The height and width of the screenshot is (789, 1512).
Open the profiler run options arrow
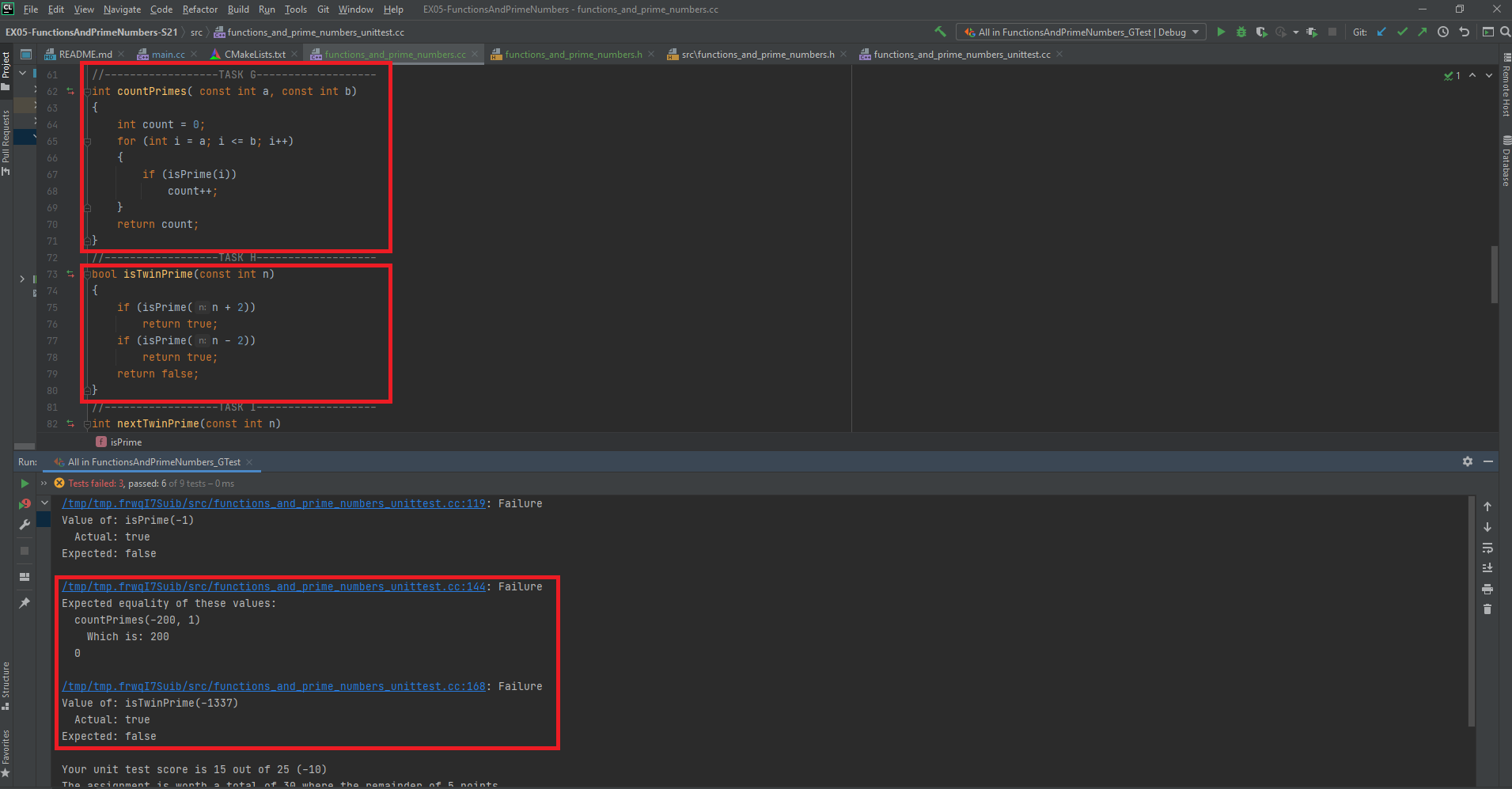point(1295,32)
